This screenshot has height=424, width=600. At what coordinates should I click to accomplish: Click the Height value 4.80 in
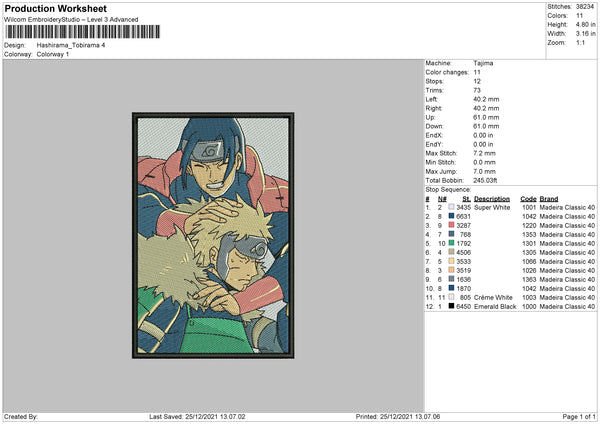(585, 24)
